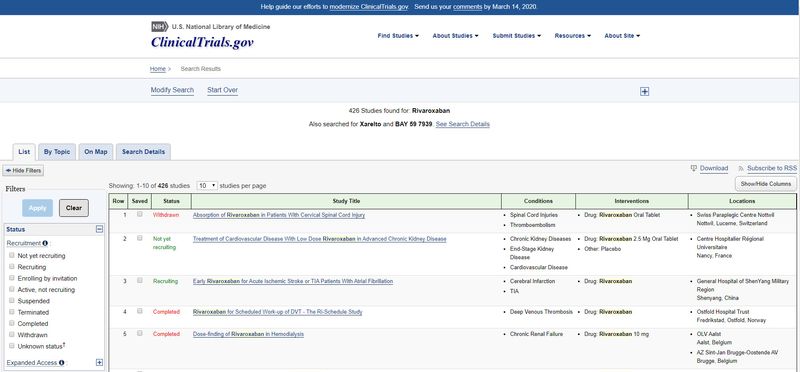Click the Study Title column header

[x=346, y=201]
